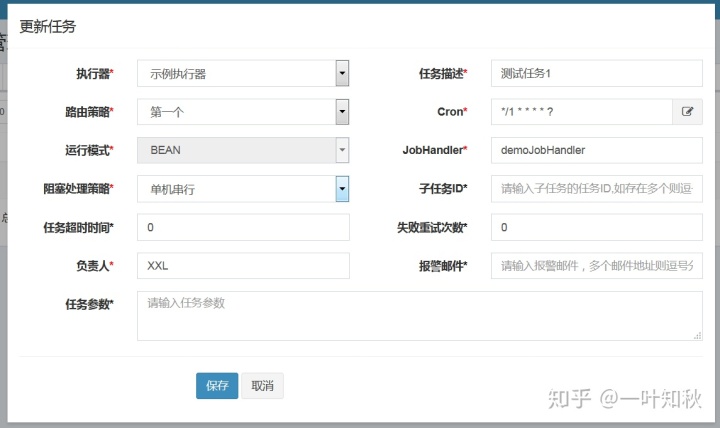
Task: Click the 报警邮件 field label
Action: point(443,265)
